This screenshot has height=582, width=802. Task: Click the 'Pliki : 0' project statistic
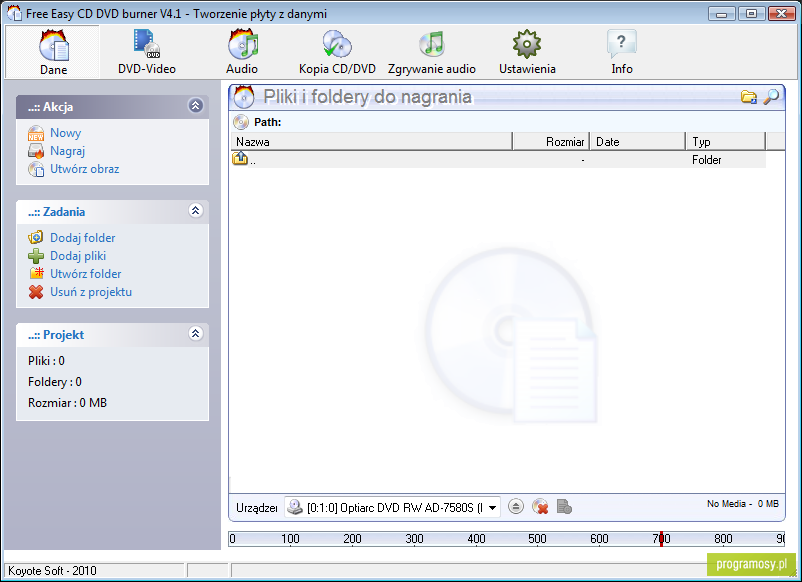pos(46,361)
